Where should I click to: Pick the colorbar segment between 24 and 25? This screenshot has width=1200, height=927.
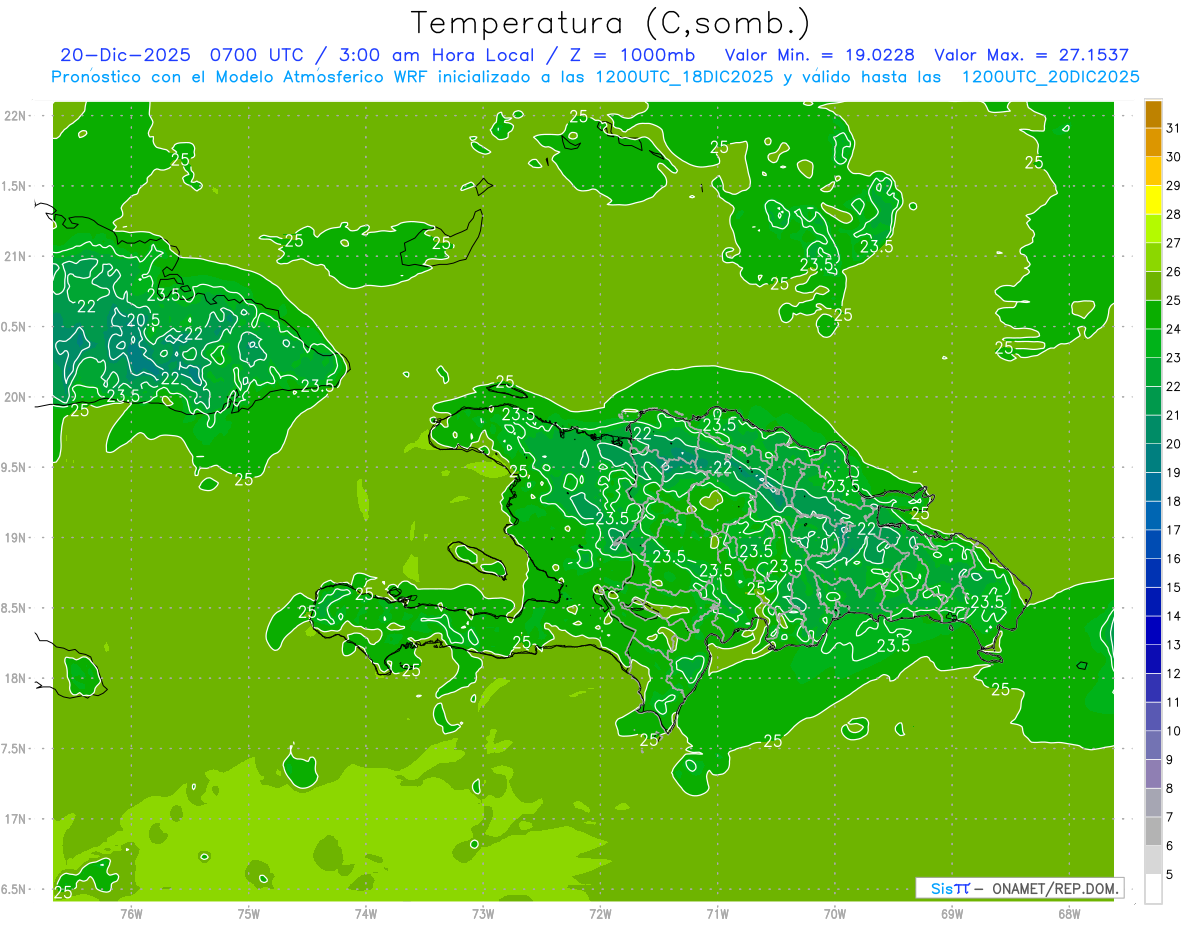(x=1153, y=315)
